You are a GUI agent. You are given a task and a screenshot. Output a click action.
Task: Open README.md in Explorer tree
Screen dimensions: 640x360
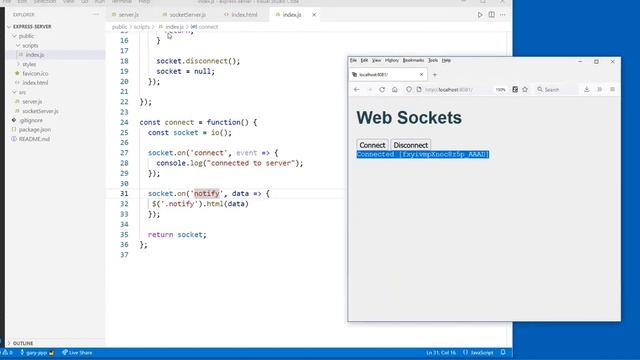click(34, 139)
